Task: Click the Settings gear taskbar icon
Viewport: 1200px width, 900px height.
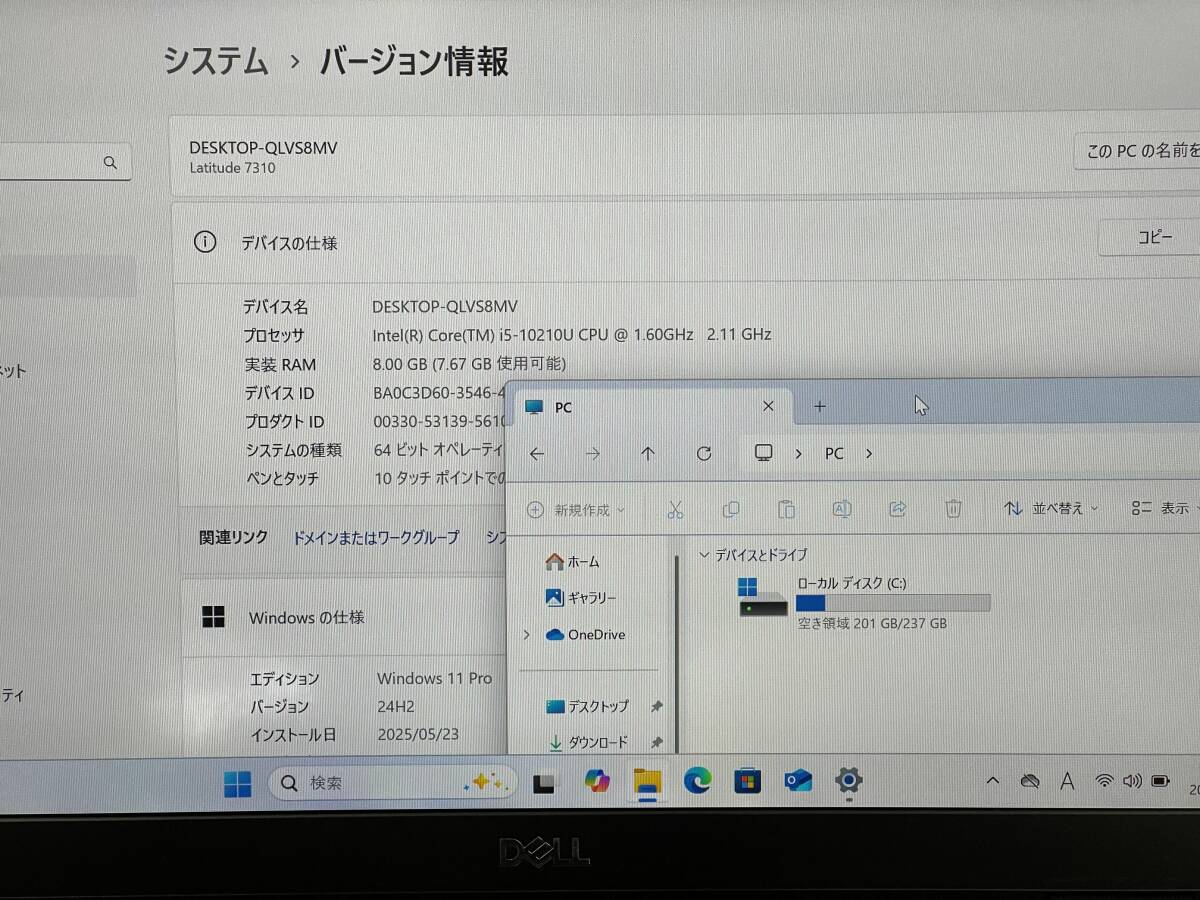Action: [x=849, y=781]
